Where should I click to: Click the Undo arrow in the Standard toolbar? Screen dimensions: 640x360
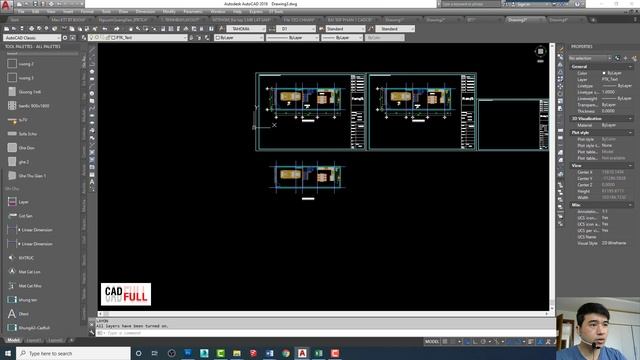point(105,29)
